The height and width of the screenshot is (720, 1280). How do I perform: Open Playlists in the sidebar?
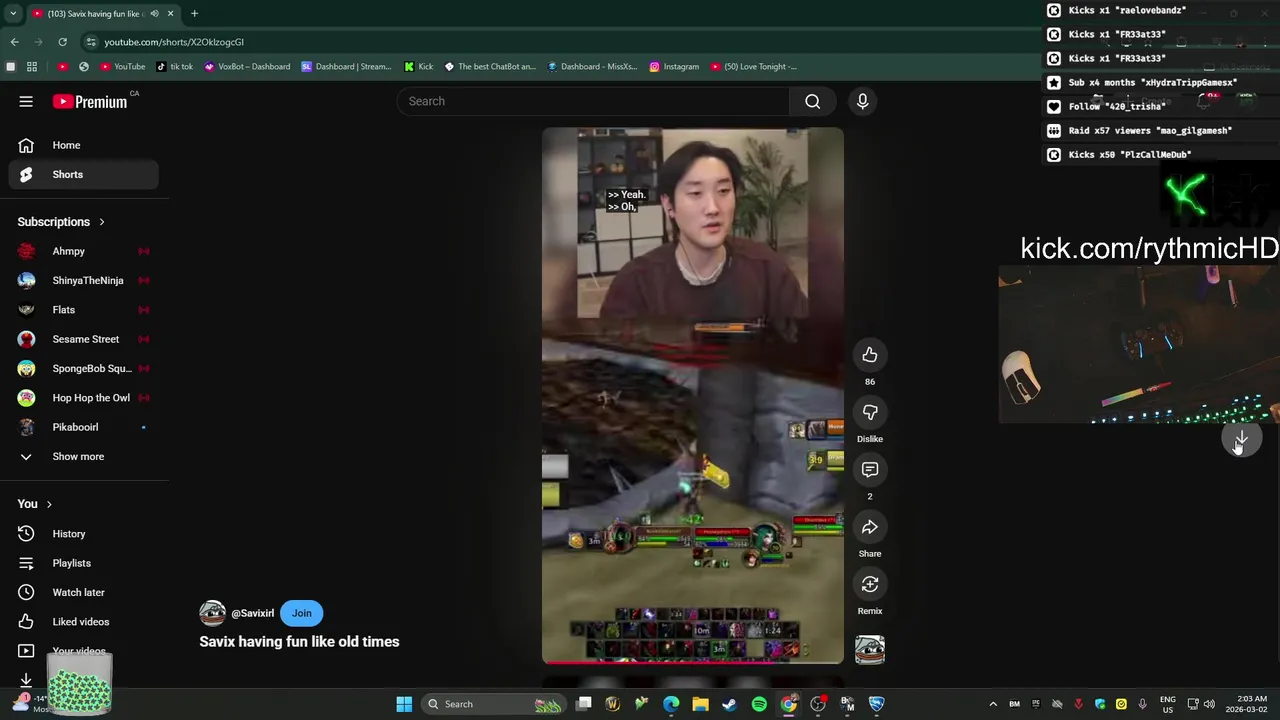84,563
